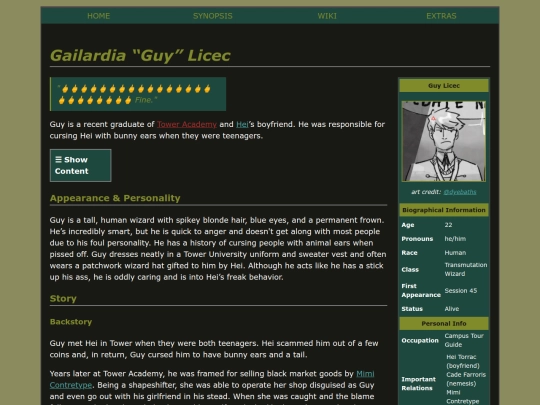Expand the Show Content table of contents
This screenshot has width=540, height=405.
pyautogui.click(x=81, y=165)
